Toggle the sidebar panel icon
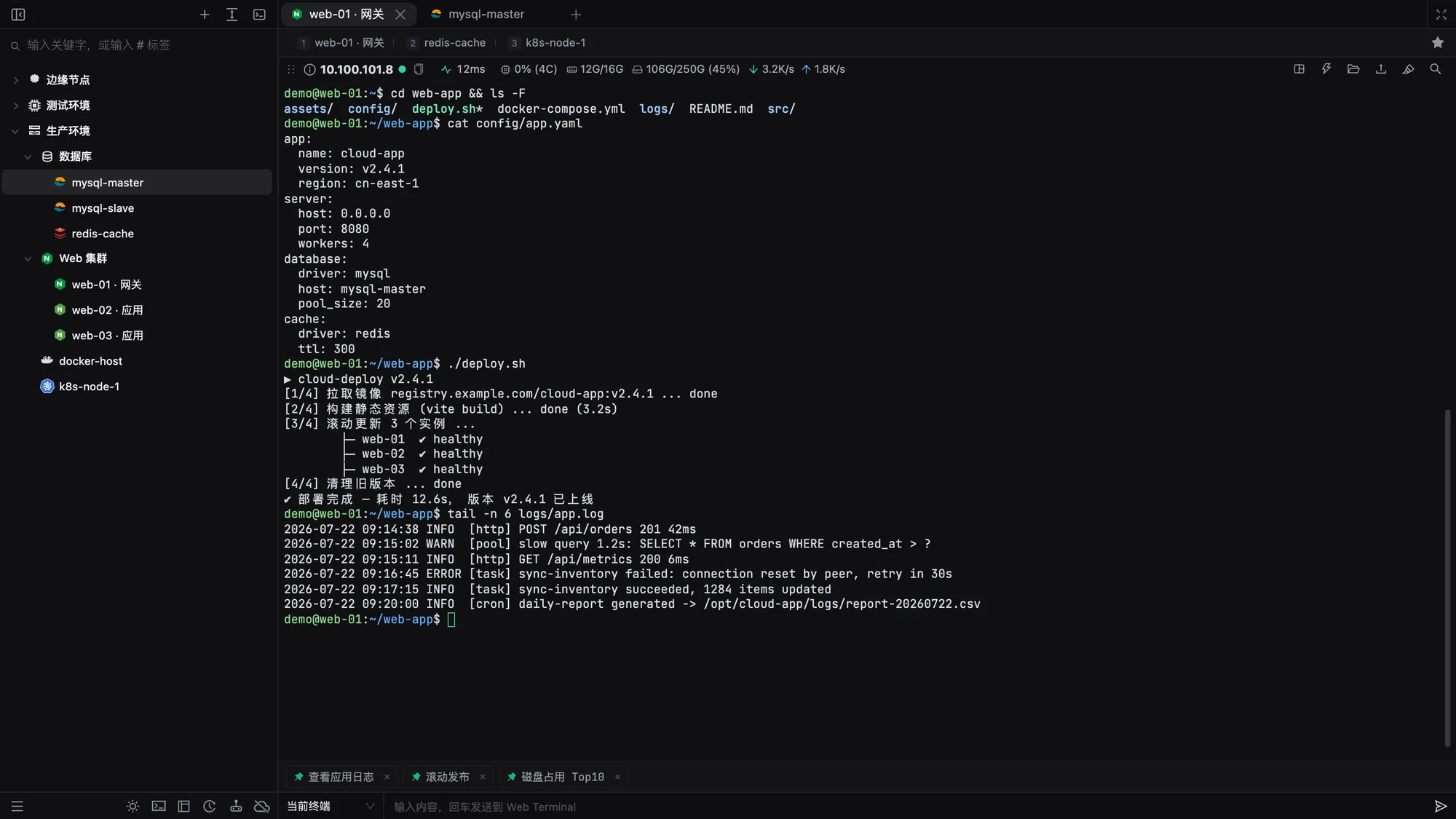This screenshot has height=819, width=1456. point(18,15)
